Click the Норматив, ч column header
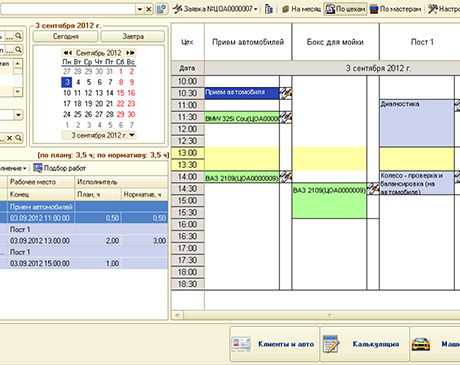The height and width of the screenshot is (365, 460). click(x=144, y=194)
